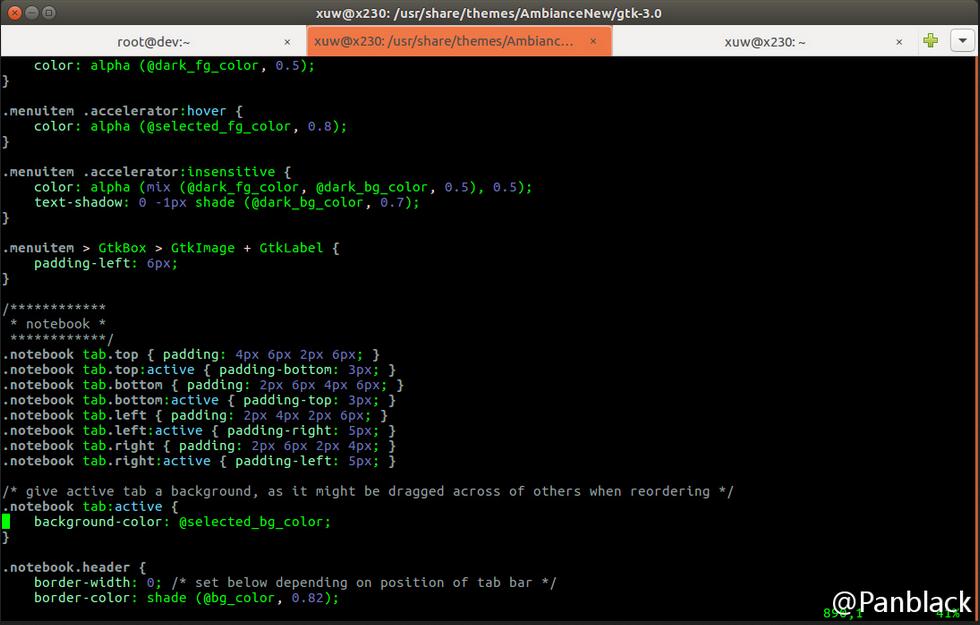Switch to the xuw@x230:~ tab
This screenshot has height=625, width=980.
pos(764,42)
